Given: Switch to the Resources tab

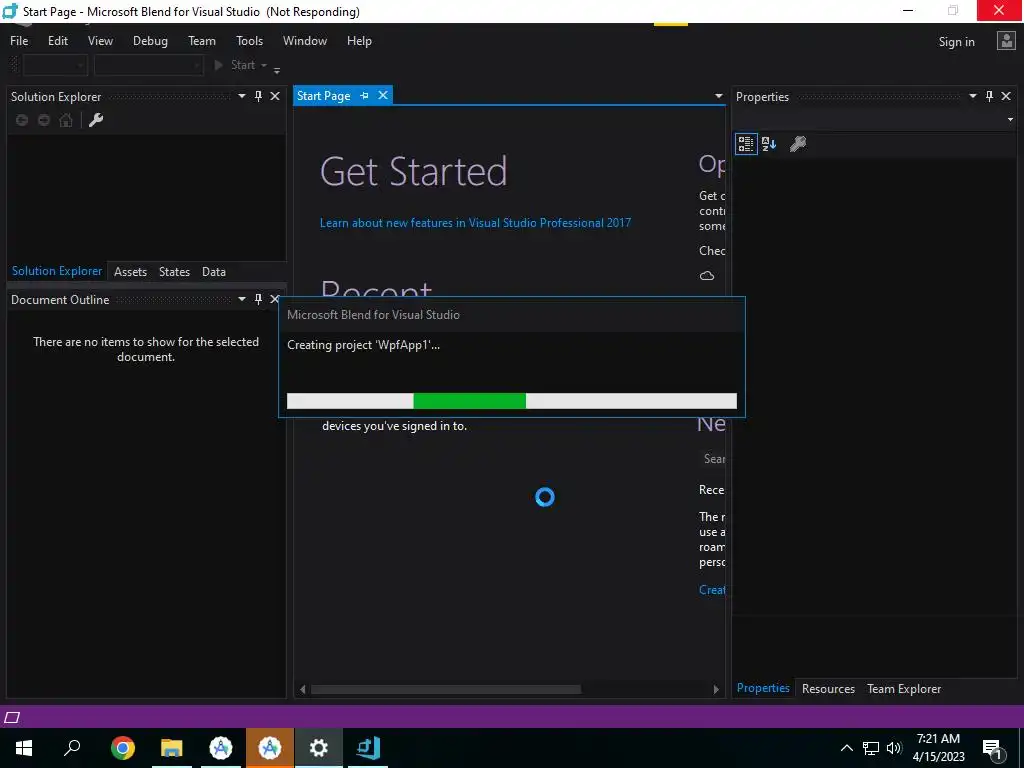Looking at the screenshot, I should (x=828, y=688).
